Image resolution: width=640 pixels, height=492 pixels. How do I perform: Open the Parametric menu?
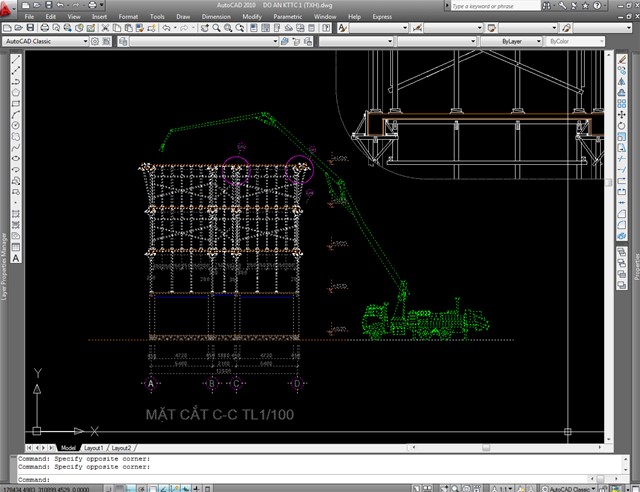(288, 17)
